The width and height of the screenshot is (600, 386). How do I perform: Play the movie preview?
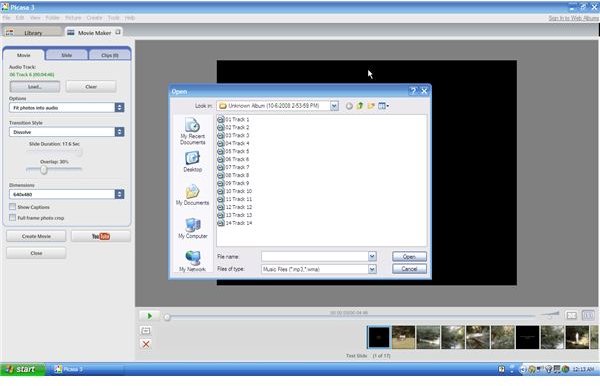150,316
